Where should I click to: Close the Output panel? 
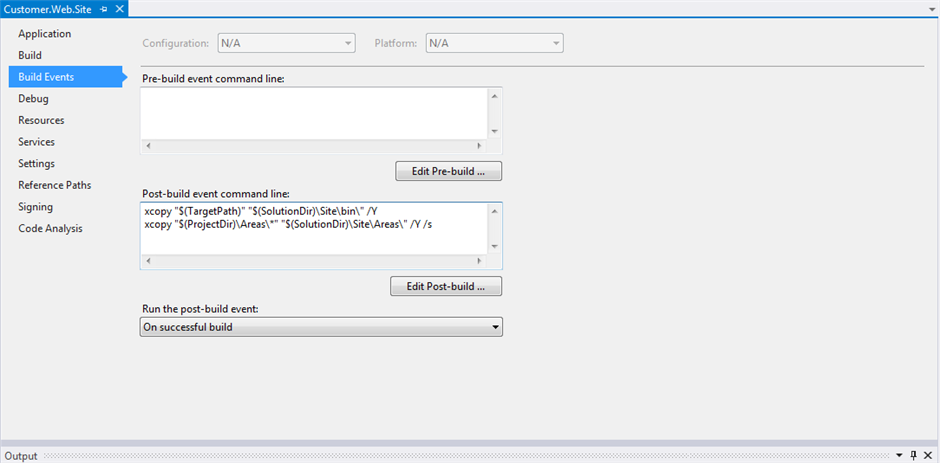click(928, 455)
